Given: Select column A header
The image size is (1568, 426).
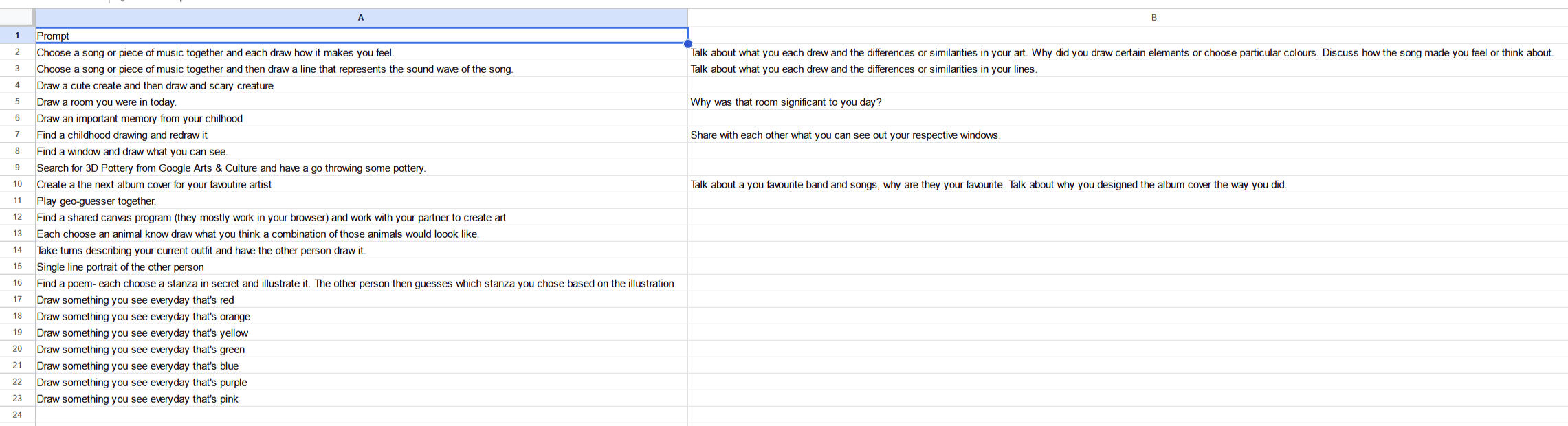Looking at the screenshot, I should (361, 18).
